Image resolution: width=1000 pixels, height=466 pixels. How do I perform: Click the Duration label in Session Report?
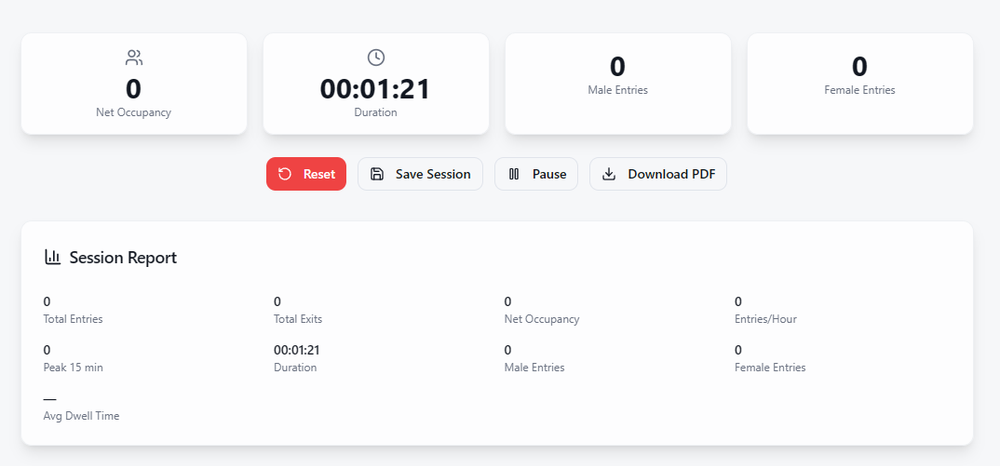pos(295,368)
